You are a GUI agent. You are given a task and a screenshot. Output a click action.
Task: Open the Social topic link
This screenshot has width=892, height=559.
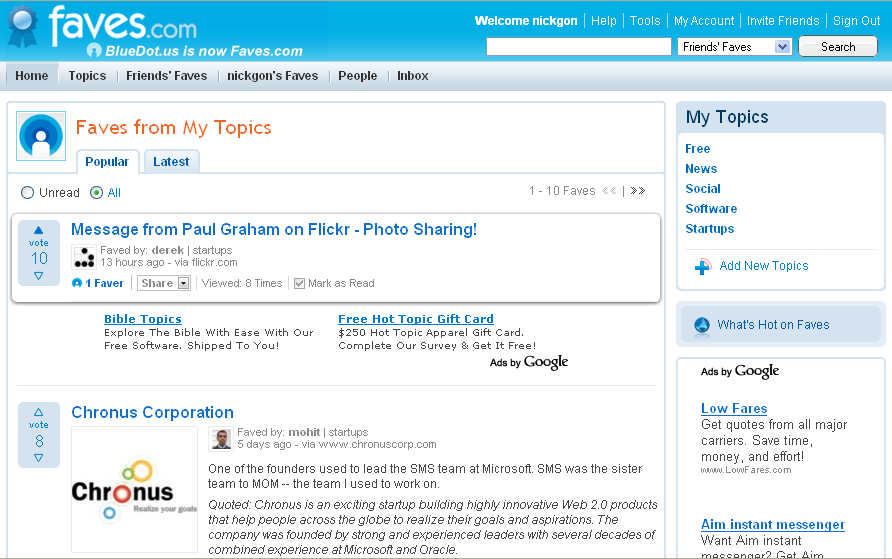(x=703, y=189)
